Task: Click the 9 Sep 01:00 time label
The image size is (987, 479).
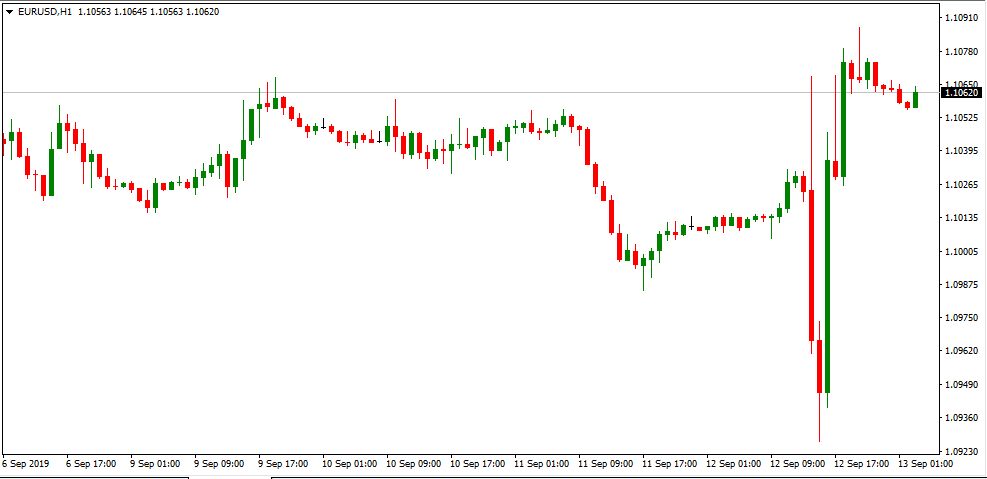Action: 155,464
